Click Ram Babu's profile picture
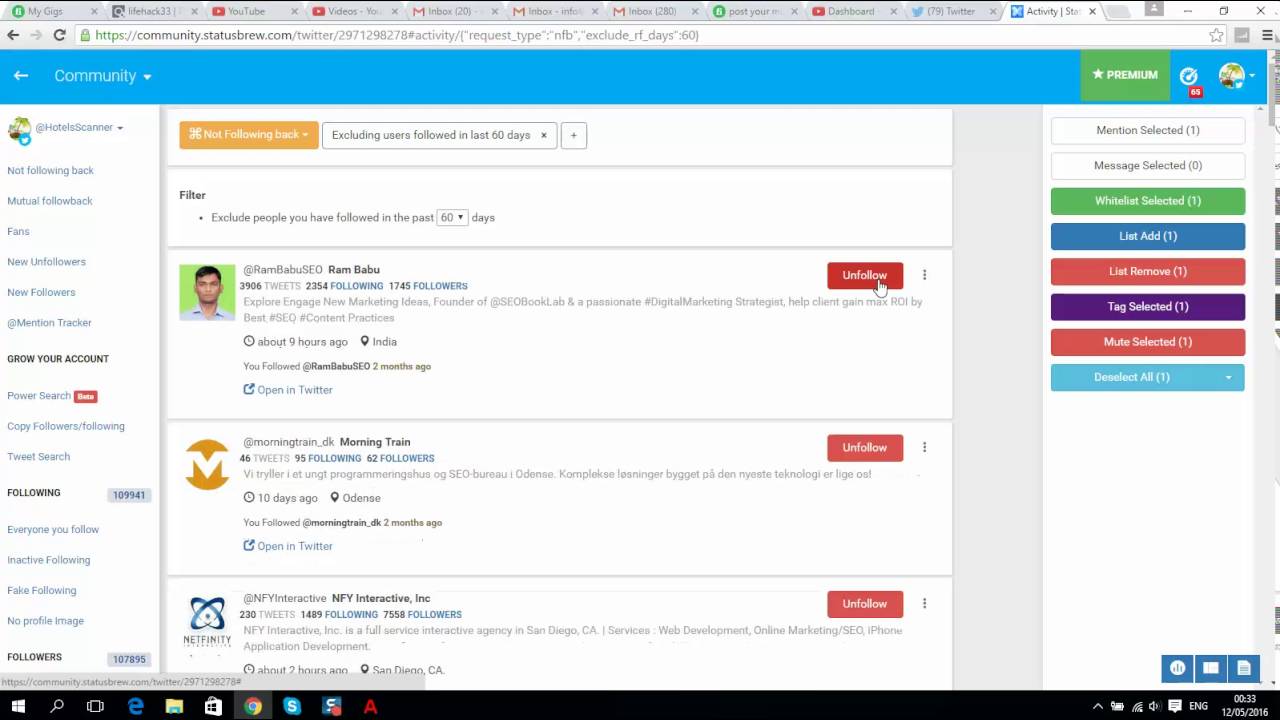 pyautogui.click(x=207, y=292)
